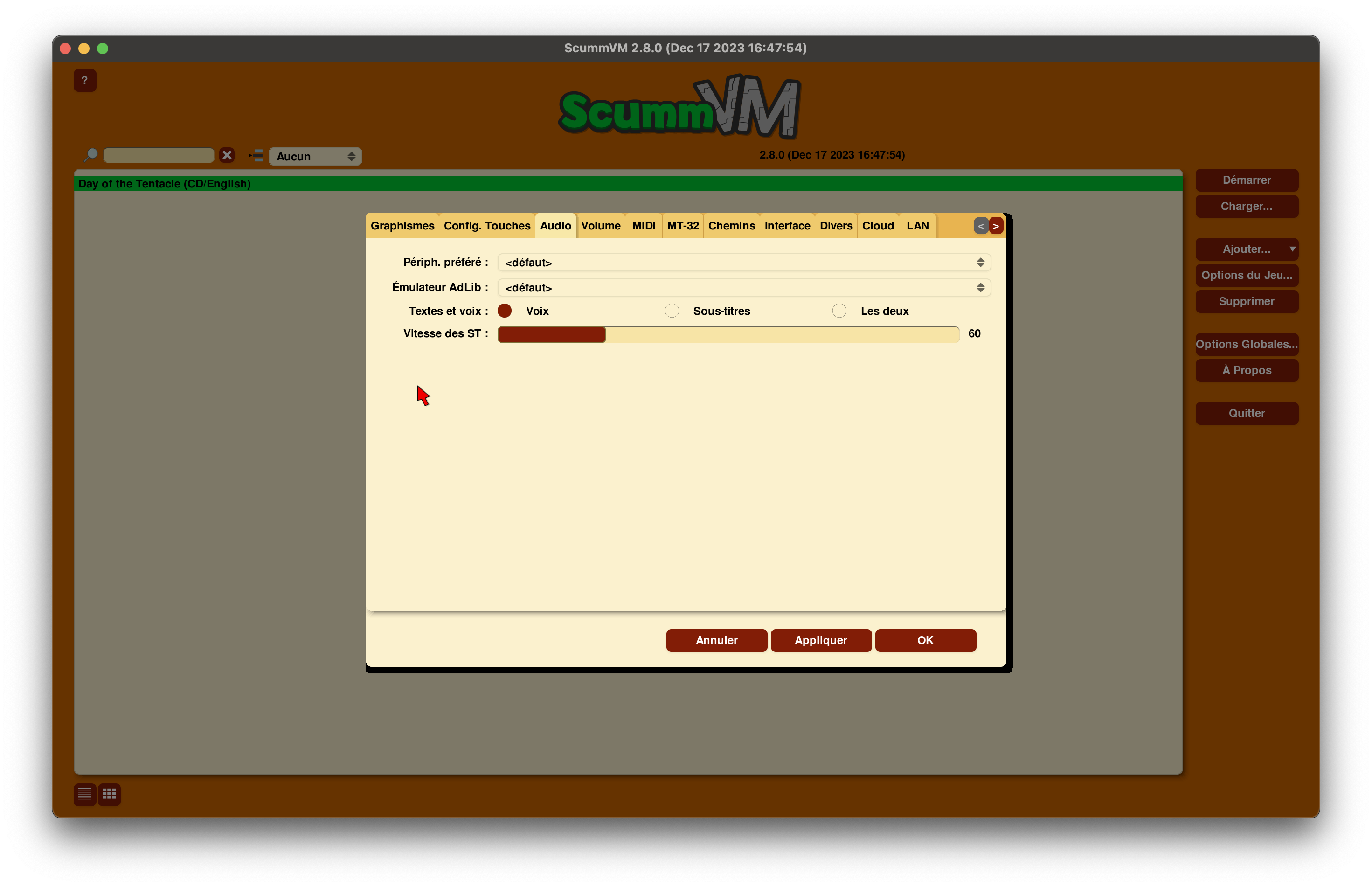1372x887 pixels.
Task: Select the Sous-titres radio button
Action: 672,311
